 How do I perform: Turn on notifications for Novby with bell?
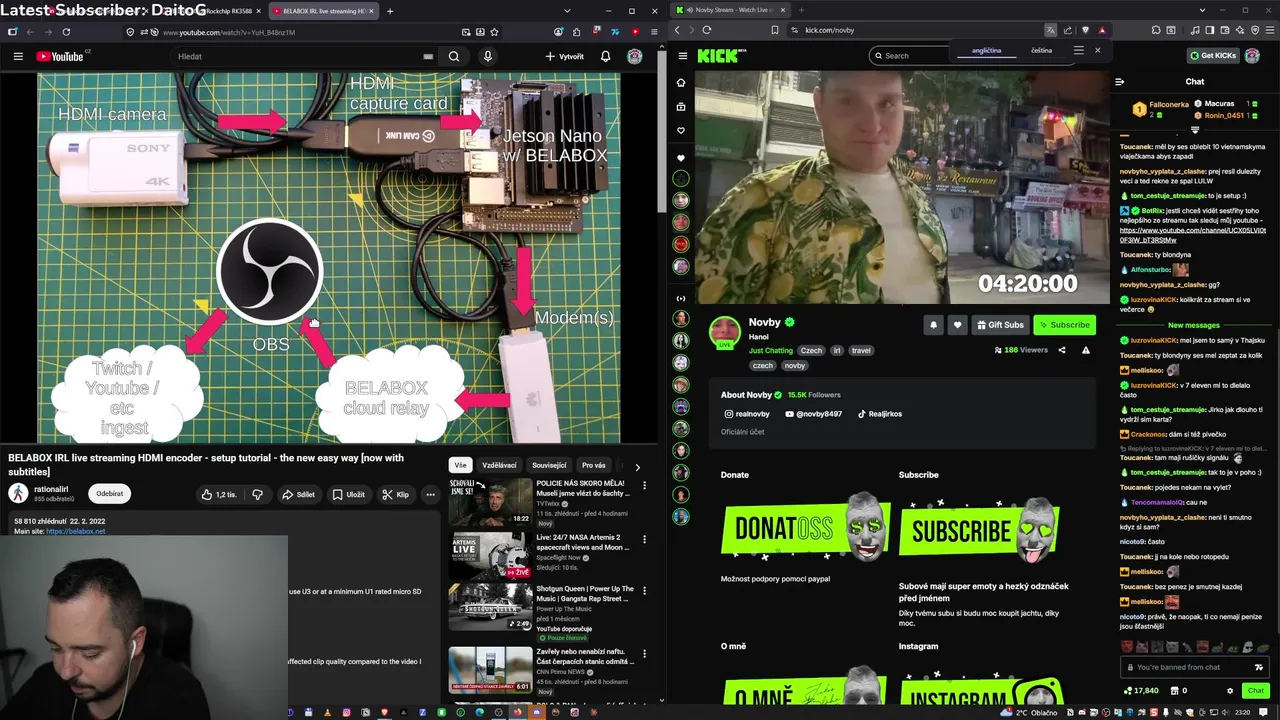(933, 325)
